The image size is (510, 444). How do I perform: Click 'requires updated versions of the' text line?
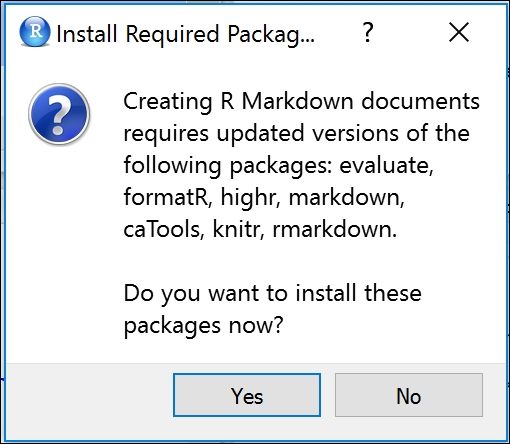[x=297, y=133]
